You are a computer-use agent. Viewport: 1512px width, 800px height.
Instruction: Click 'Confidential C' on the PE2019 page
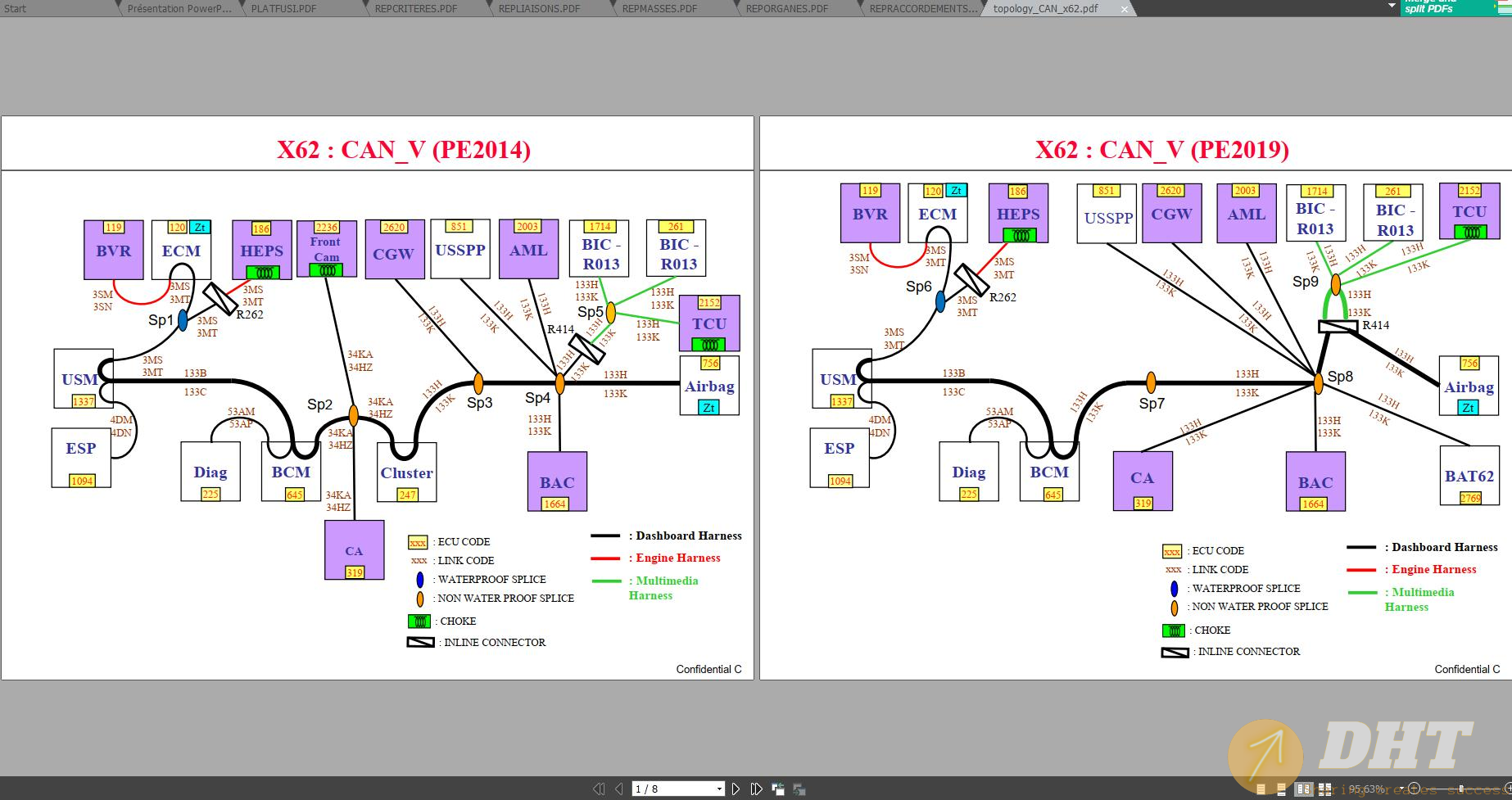coord(1467,669)
